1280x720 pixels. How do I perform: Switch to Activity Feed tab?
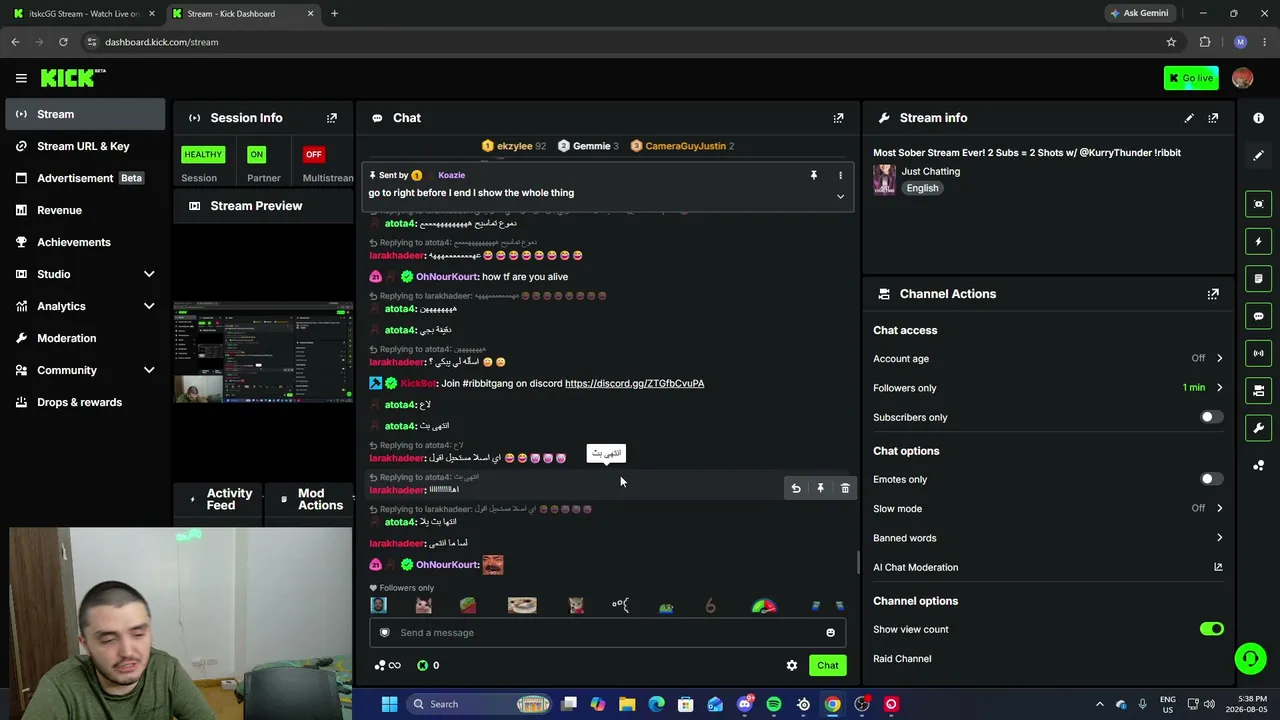(220, 499)
